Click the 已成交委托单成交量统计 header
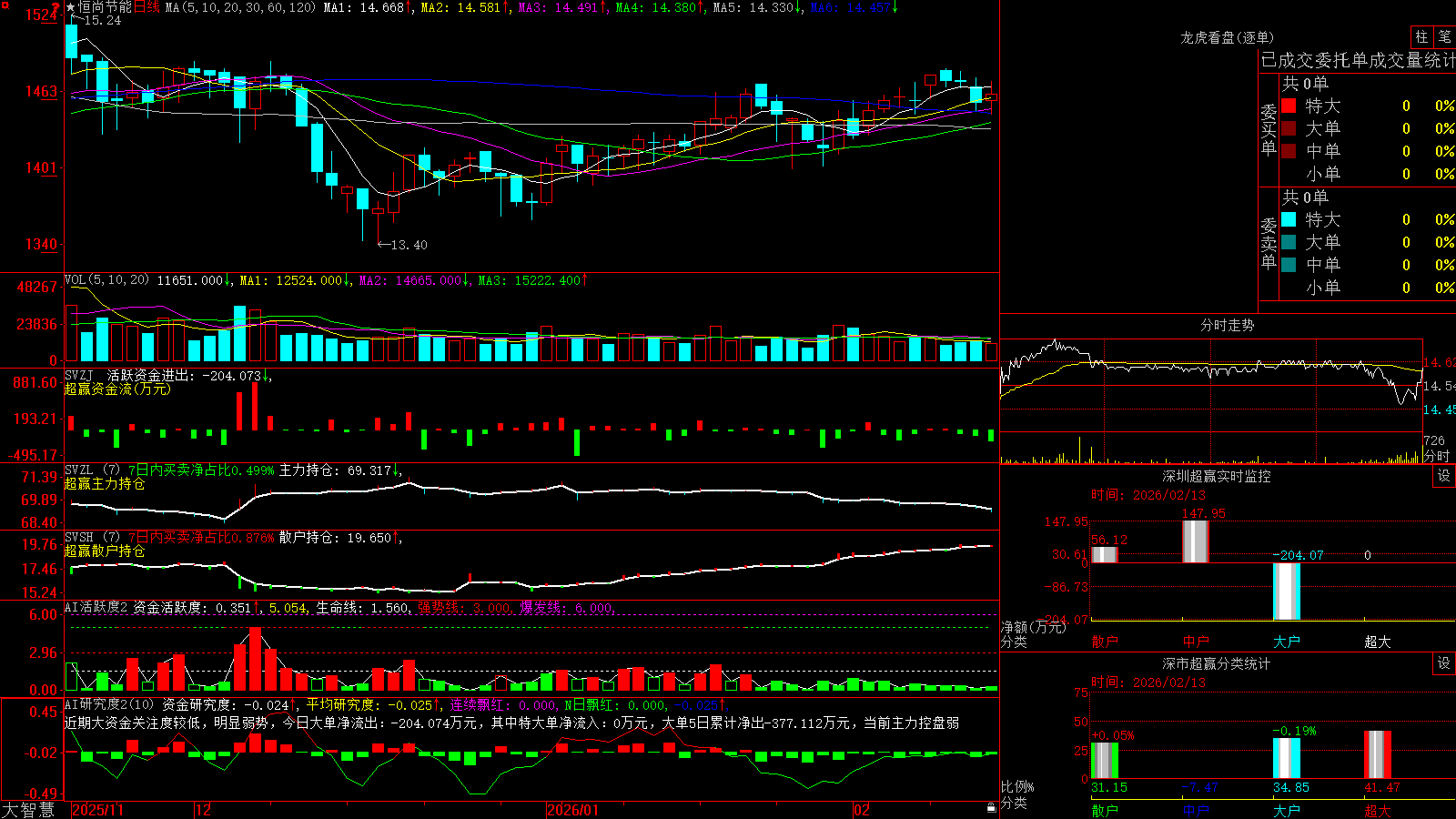Image resolution: width=1456 pixels, height=819 pixels. pyautogui.click(x=1358, y=60)
